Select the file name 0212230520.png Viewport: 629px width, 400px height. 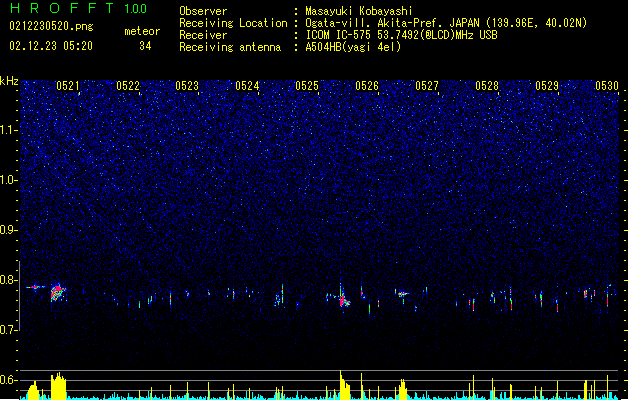point(51,26)
